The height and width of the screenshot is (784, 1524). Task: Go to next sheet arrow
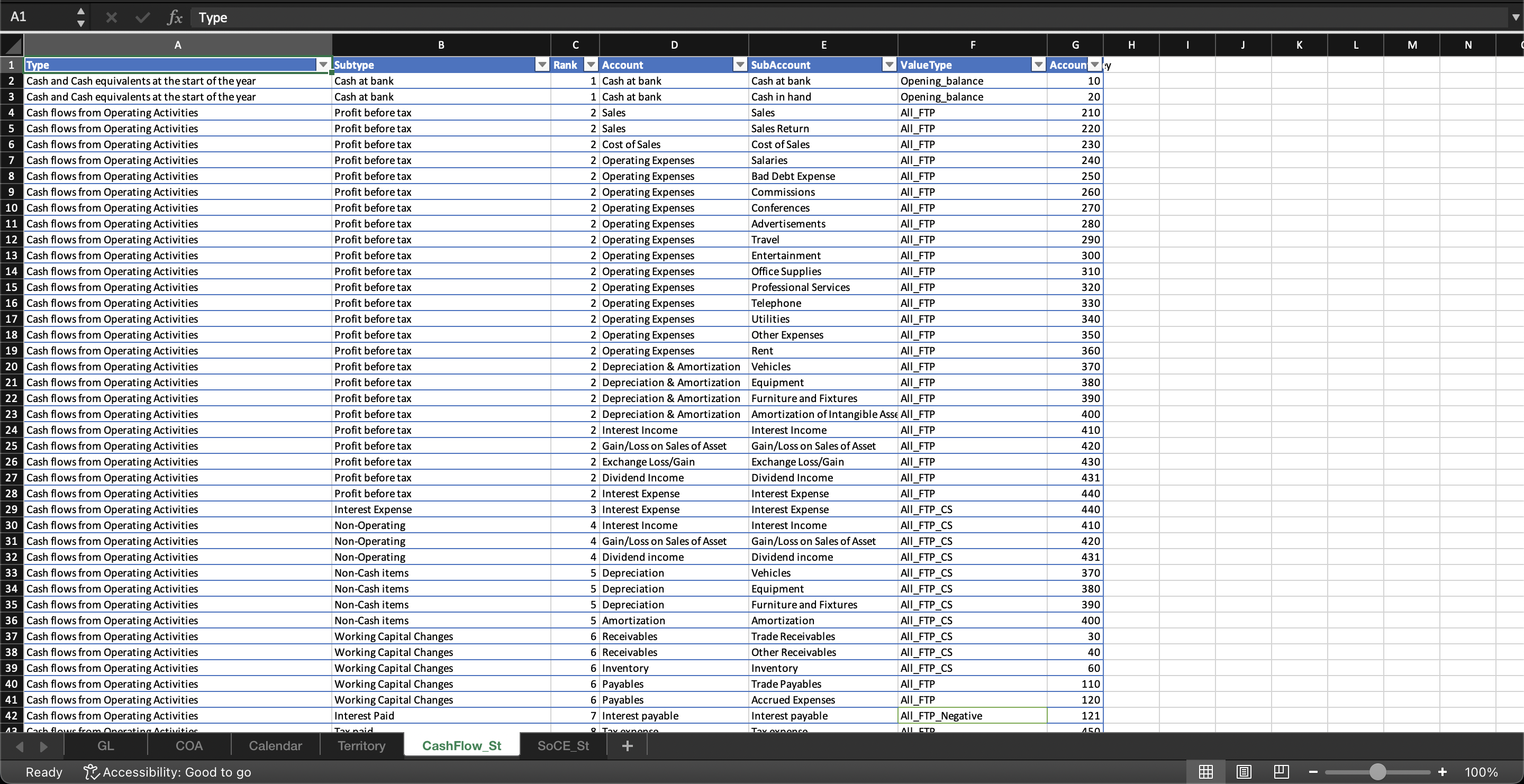[43, 746]
